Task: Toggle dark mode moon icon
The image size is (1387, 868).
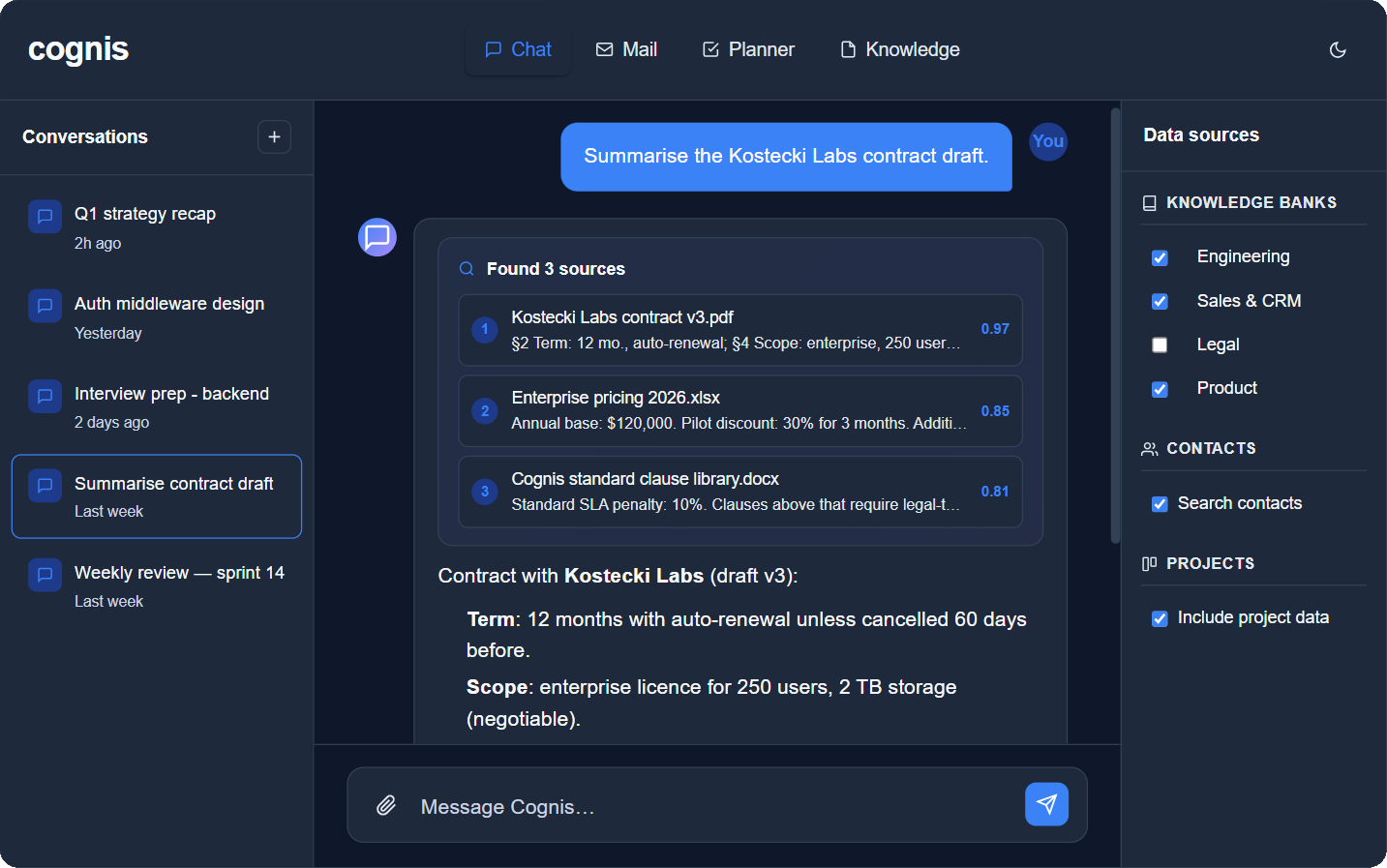Action: pyautogui.click(x=1338, y=49)
